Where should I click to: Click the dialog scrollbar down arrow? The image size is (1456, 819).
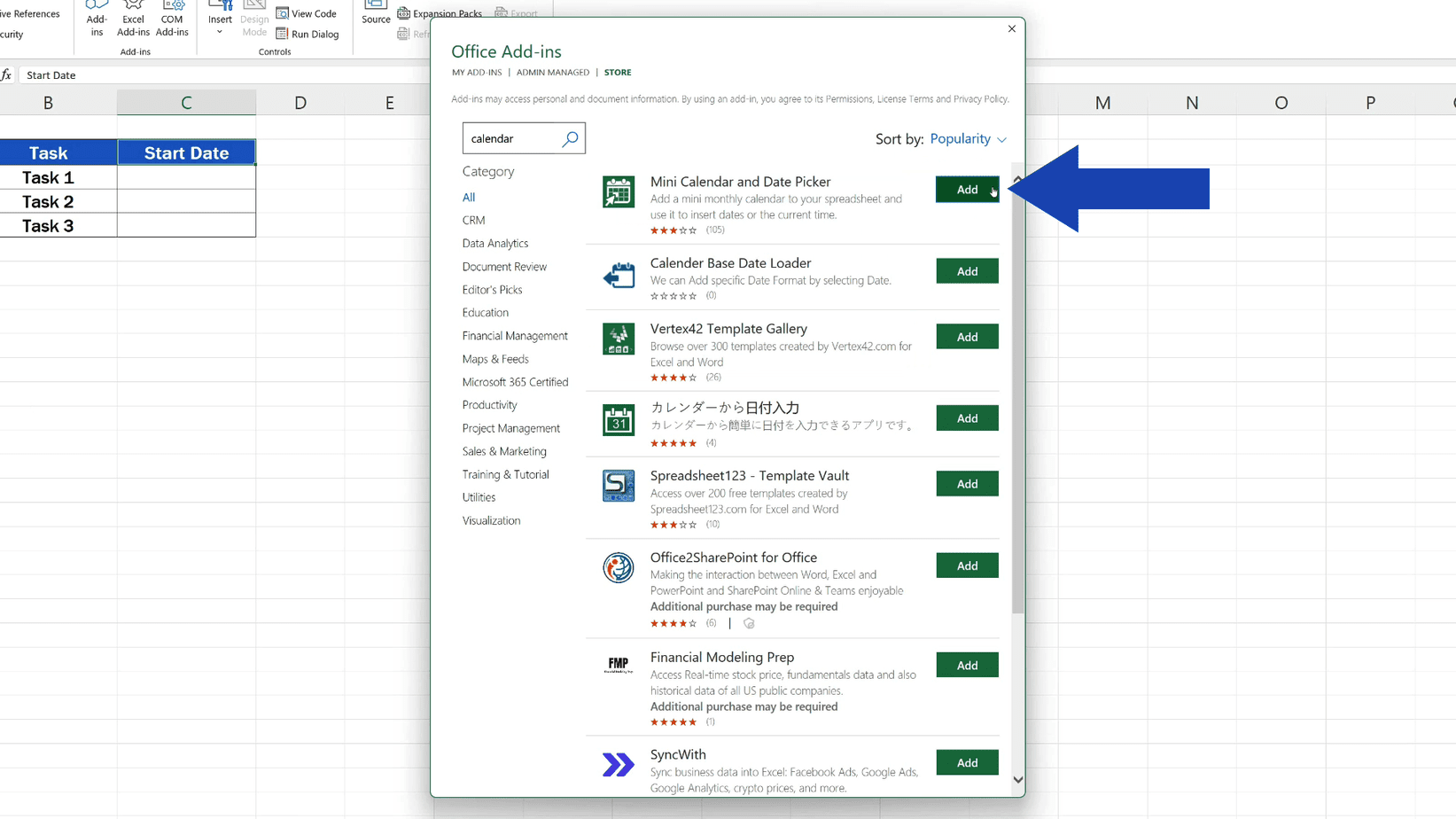pyautogui.click(x=1018, y=779)
